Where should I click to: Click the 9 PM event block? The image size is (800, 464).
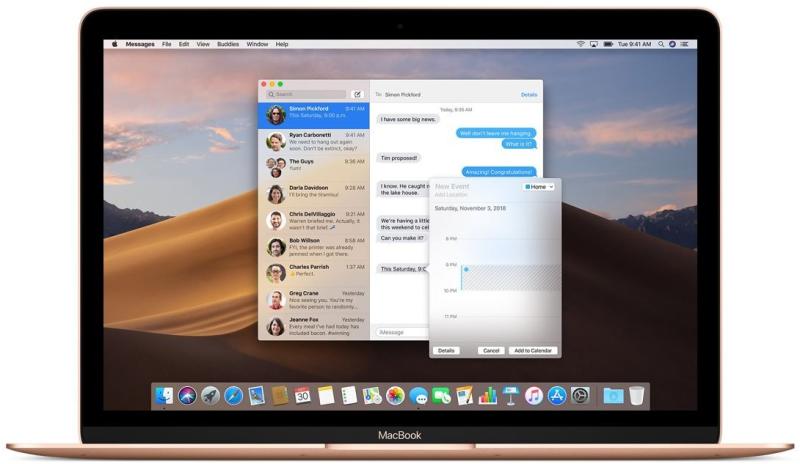coord(510,278)
